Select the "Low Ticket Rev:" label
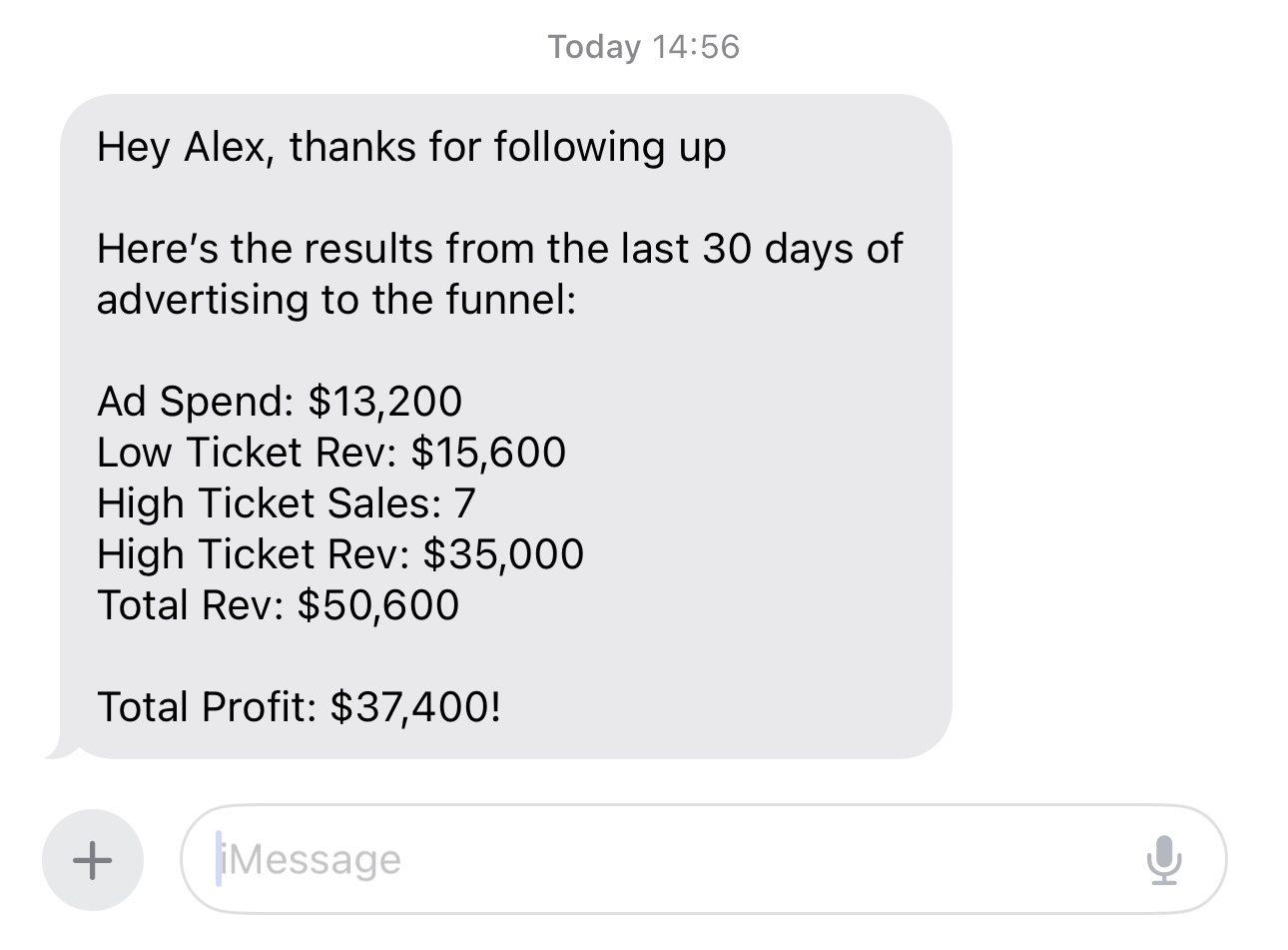This screenshot has width=1288, height=950. pyautogui.click(x=248, y=453)
